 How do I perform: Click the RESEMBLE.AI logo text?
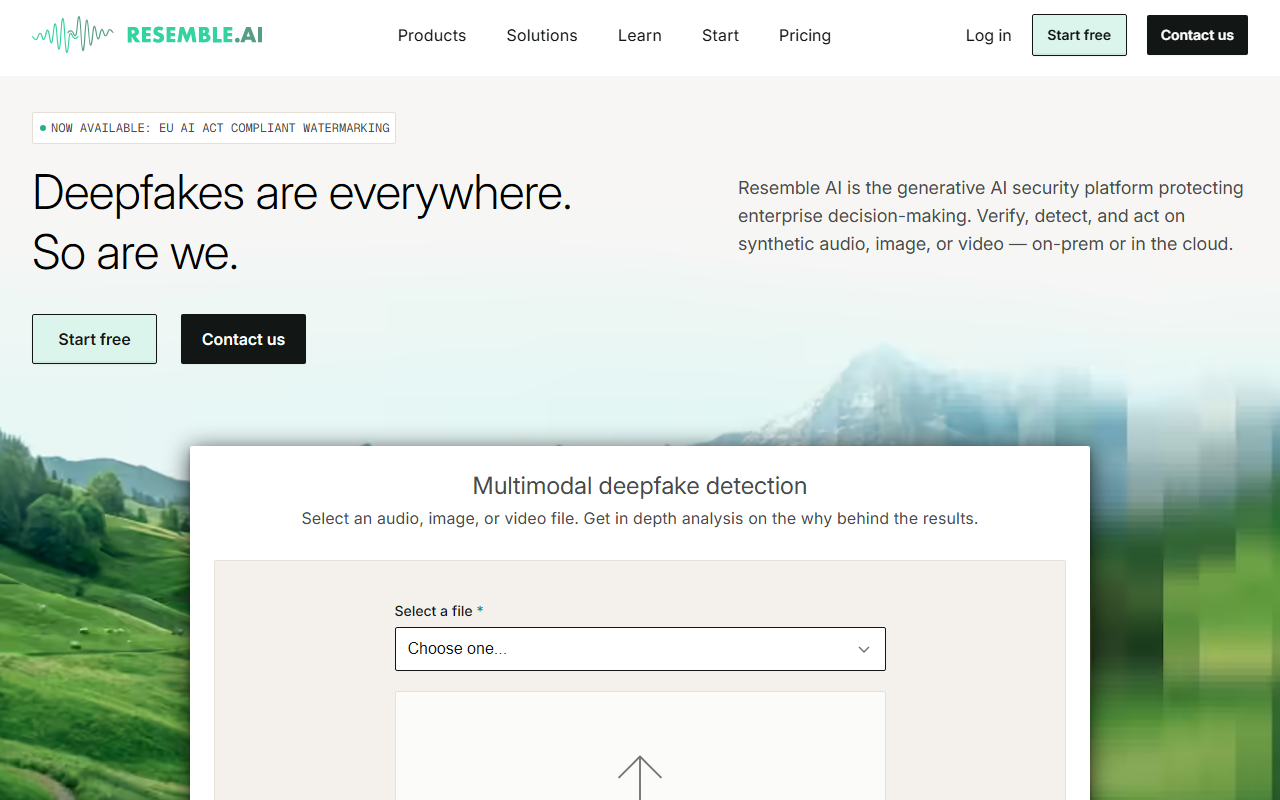(x=195, y=35)
